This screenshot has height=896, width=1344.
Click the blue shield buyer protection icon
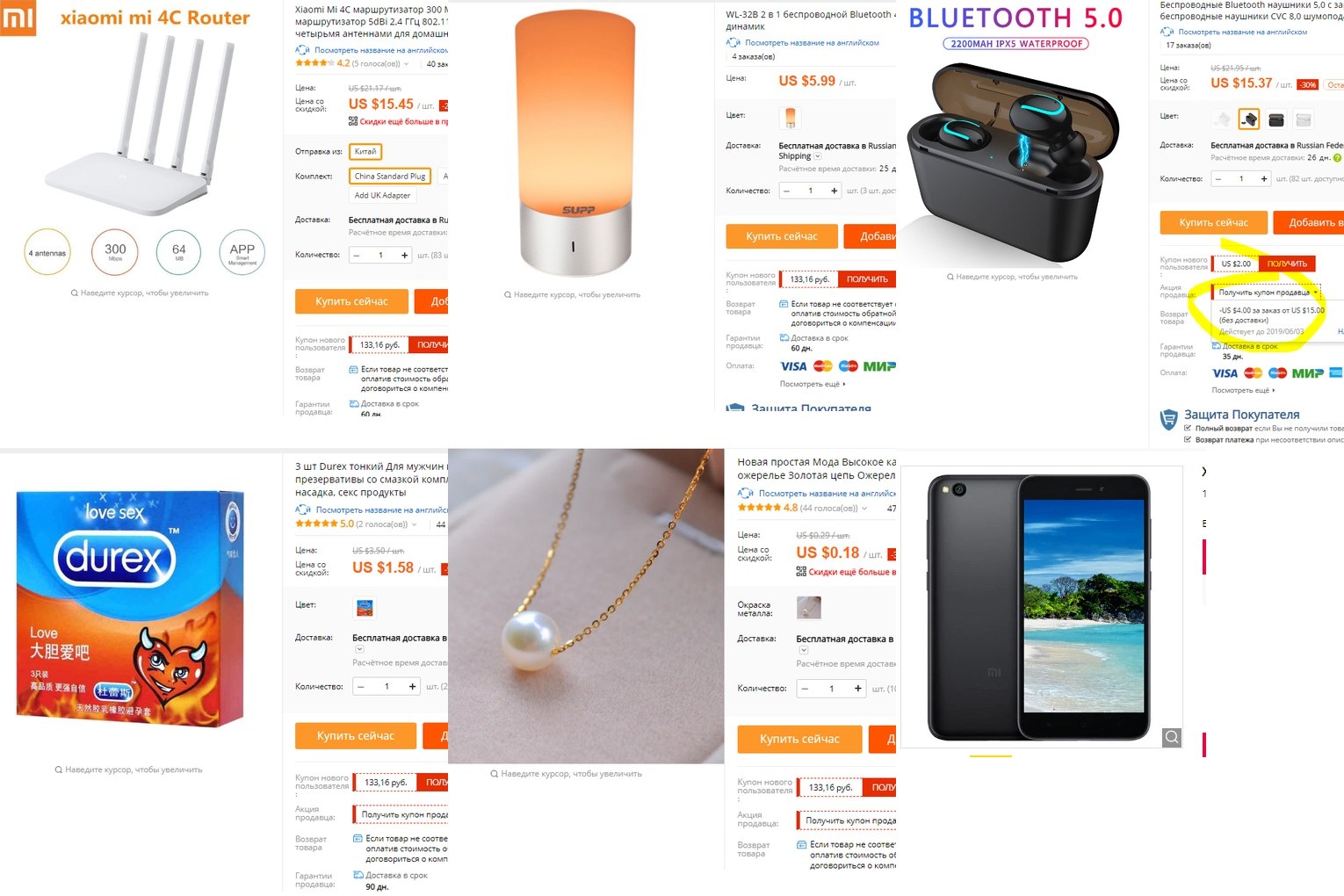pyautogui.click(x=1169, y=420)
